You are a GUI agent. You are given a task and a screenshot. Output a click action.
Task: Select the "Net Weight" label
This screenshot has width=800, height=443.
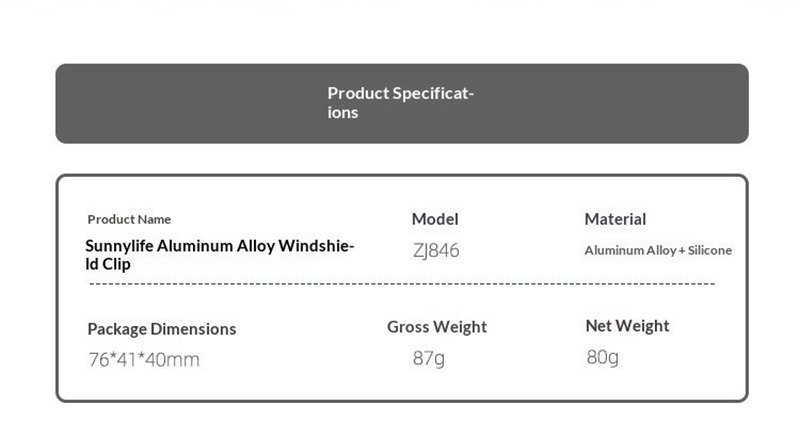pyautogui.click(x=627, y=326)
